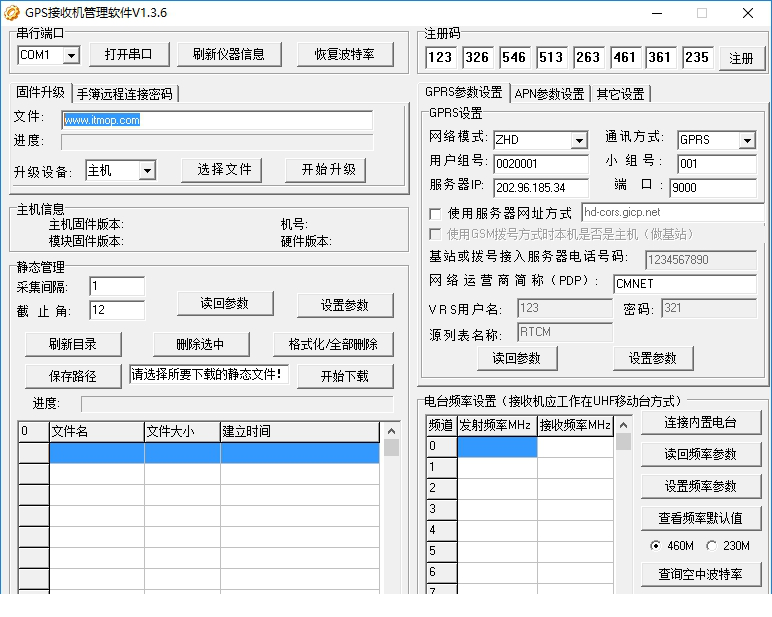This screenshot has width=772, height=617.
Task: Click the GPS app icon in title bar
Action: pyautogui.click(x=11, y=13)
